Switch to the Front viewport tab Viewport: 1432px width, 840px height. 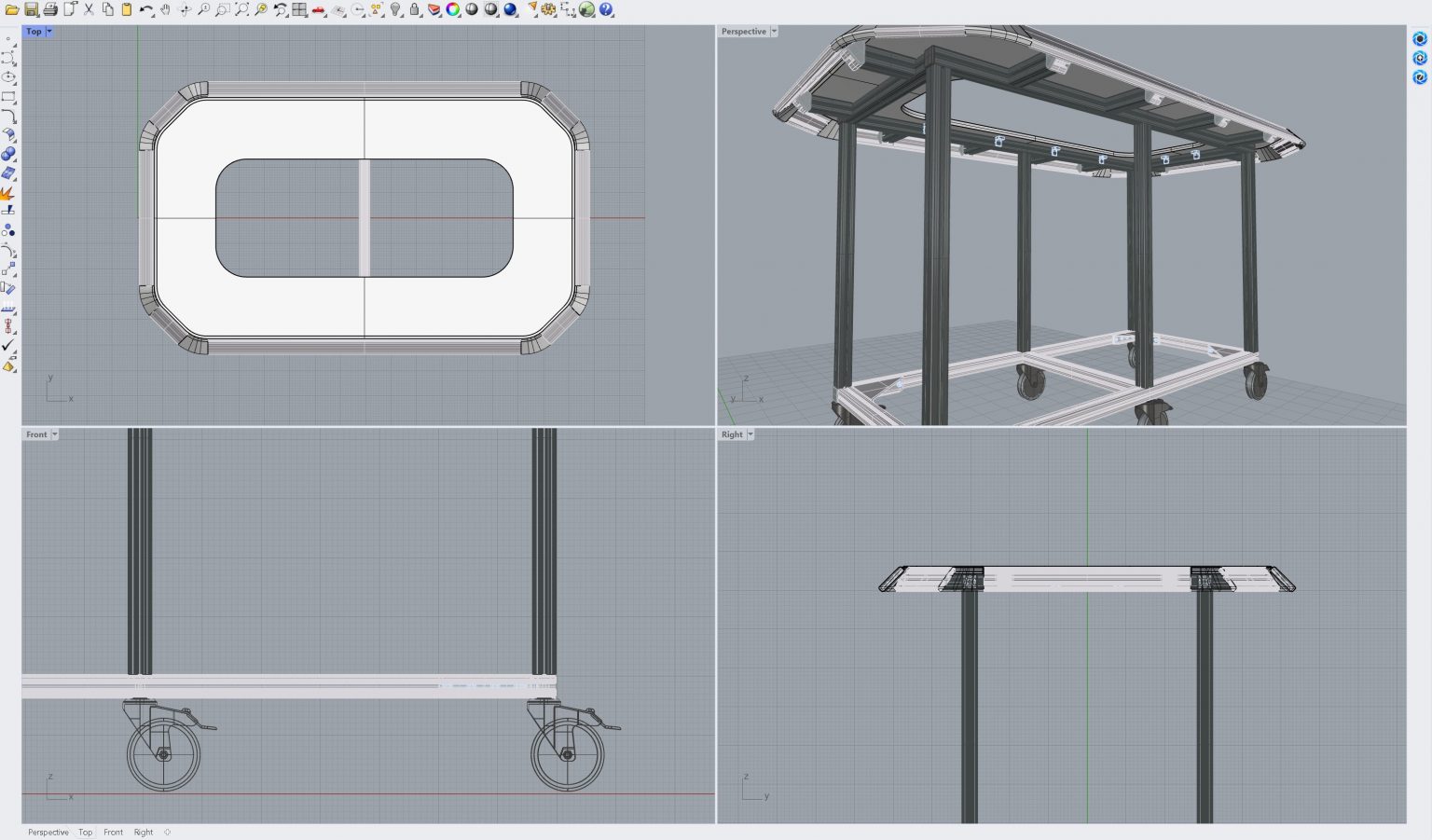click(113, 833)
